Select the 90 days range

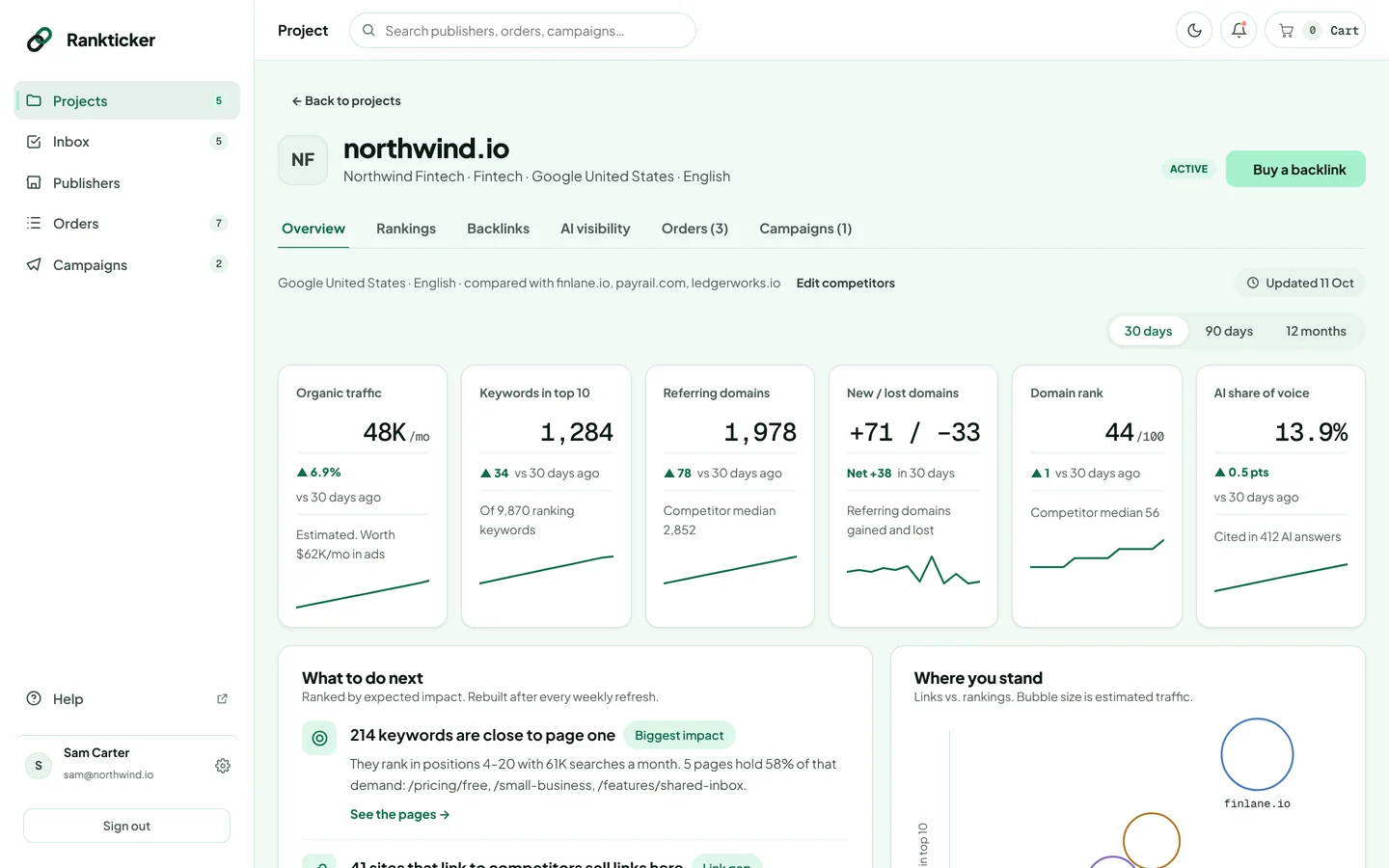(x=1229, y=331)
